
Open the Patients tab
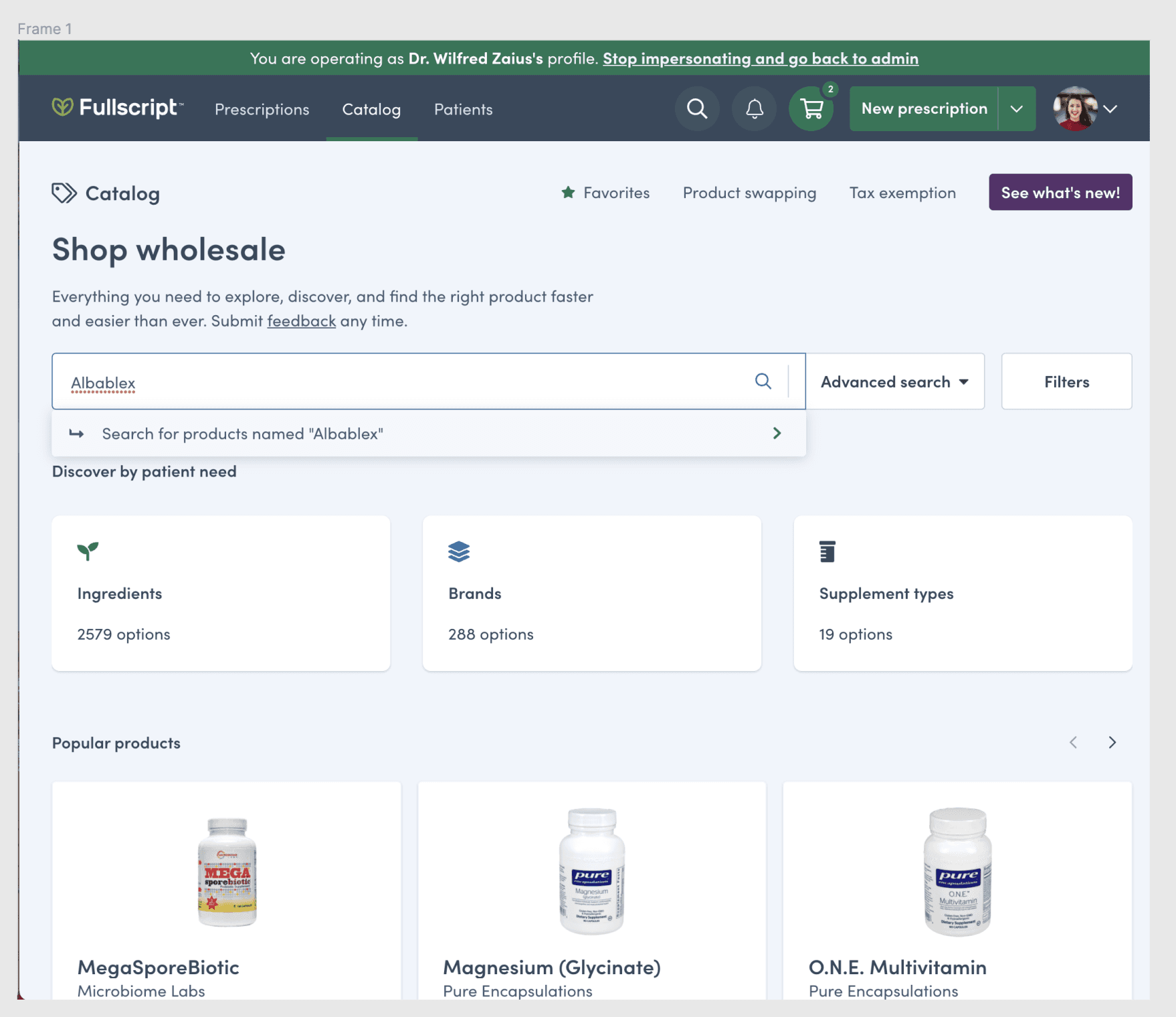tap(463, 109)
